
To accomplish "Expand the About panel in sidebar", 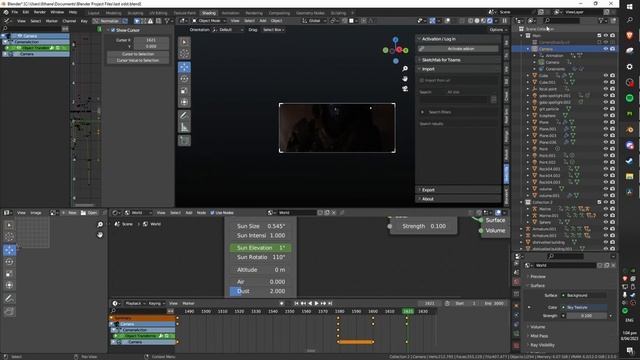I will [458, 199].
